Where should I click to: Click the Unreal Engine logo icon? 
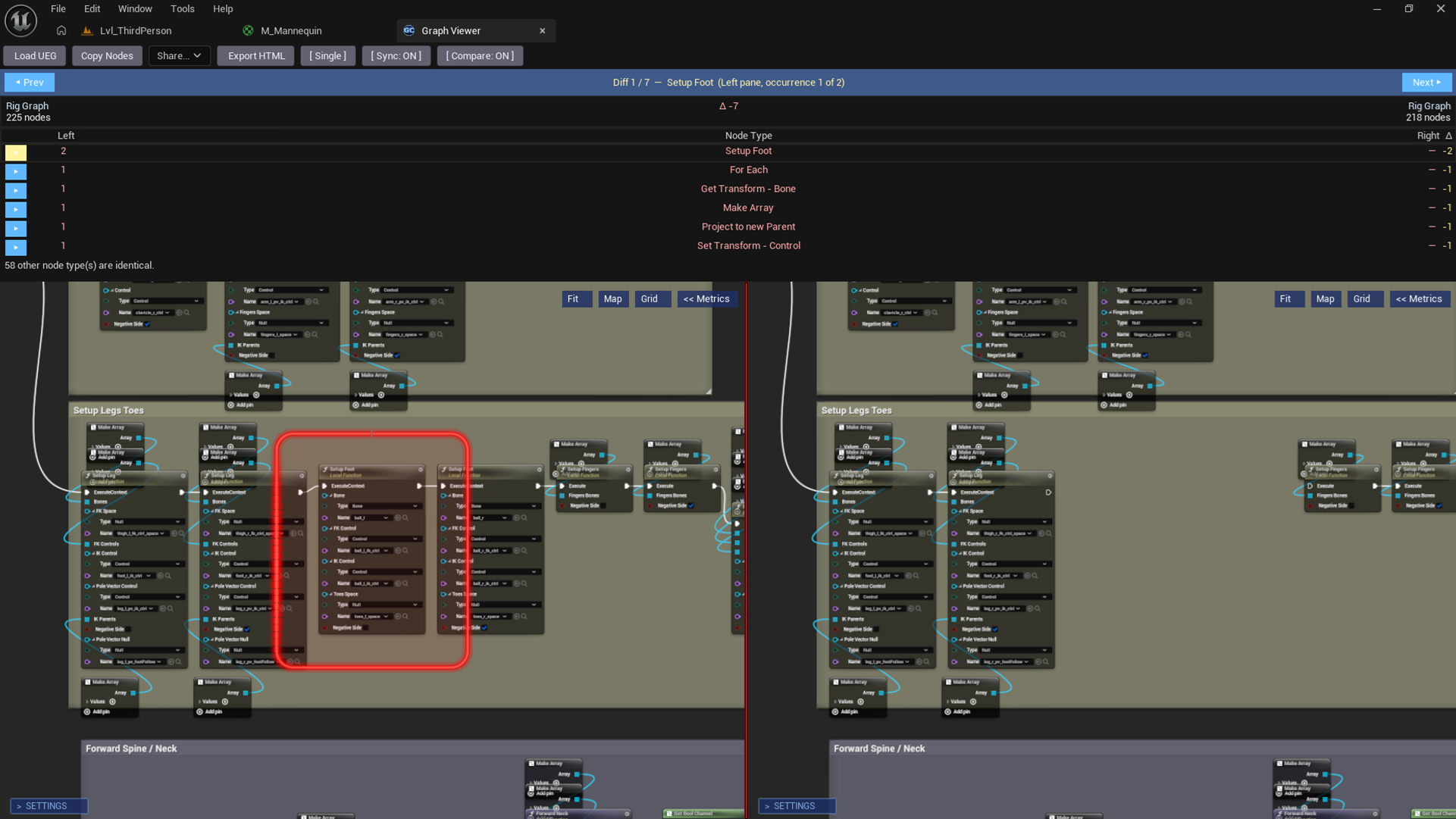coord(20,20)
